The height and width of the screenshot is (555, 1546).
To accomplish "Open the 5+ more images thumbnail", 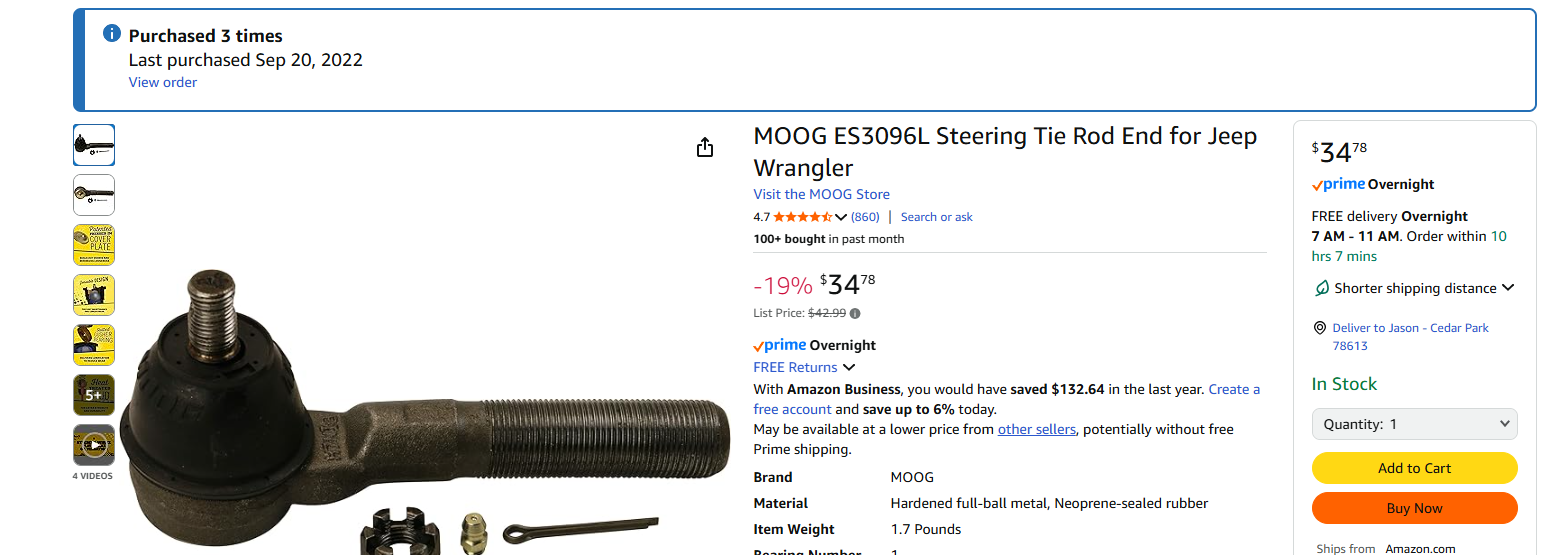I will (94, 395).
